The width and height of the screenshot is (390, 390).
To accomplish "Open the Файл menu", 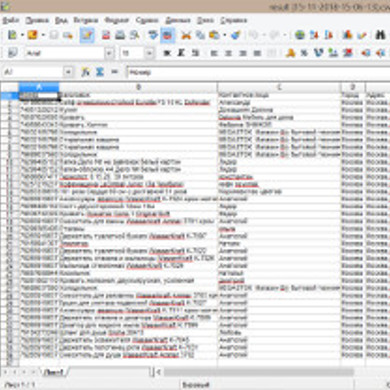I will coord(11,20).
